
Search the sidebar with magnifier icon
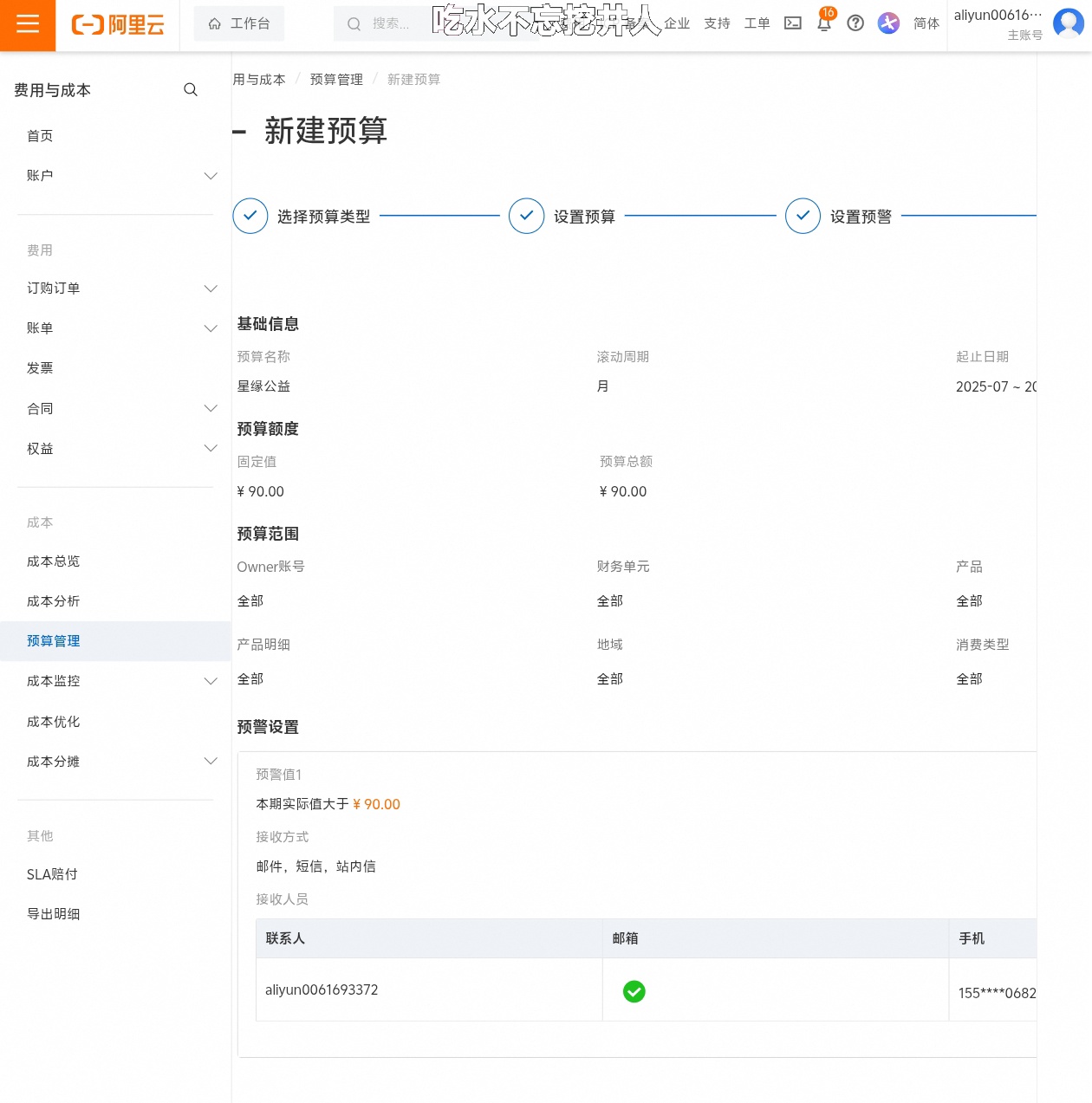pyautogui.click(x=191, y=89)
